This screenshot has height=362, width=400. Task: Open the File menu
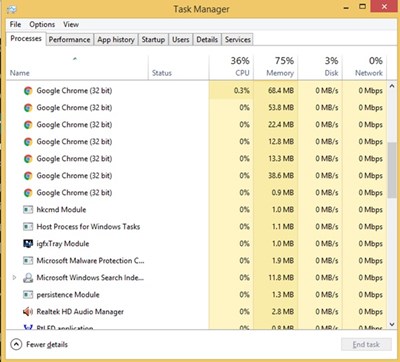[x=15, y=24]
